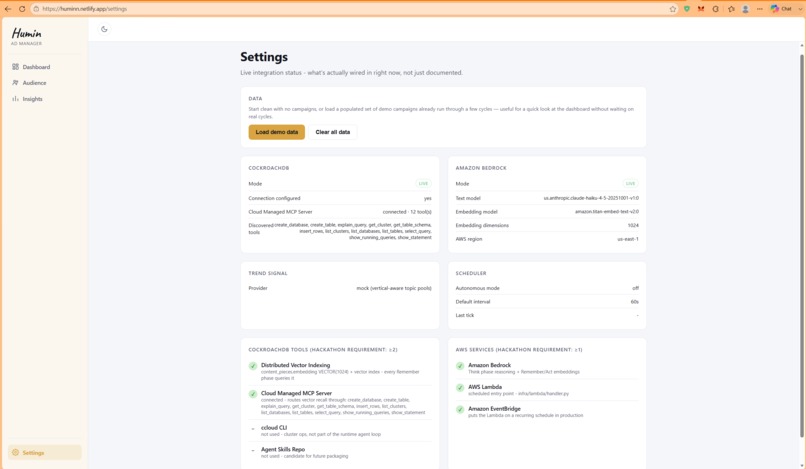806x469 pixels.
Task: Open the browser three-dot menu
Action: tap(760, 9)
